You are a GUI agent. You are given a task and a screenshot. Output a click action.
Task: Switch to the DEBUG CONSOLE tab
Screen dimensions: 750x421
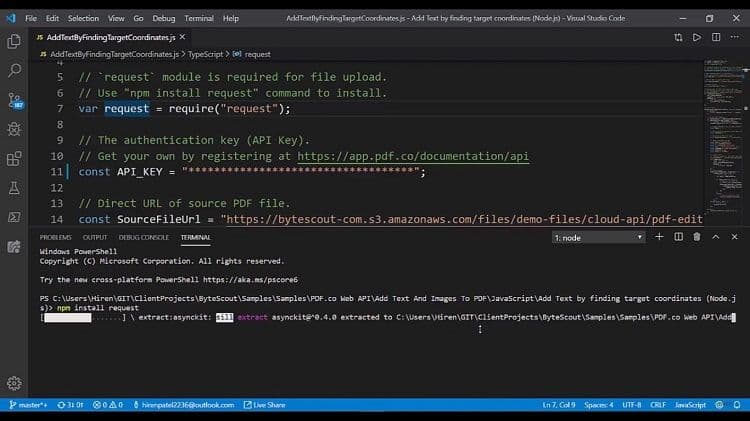pyautogui.click(x=144, y=237)
